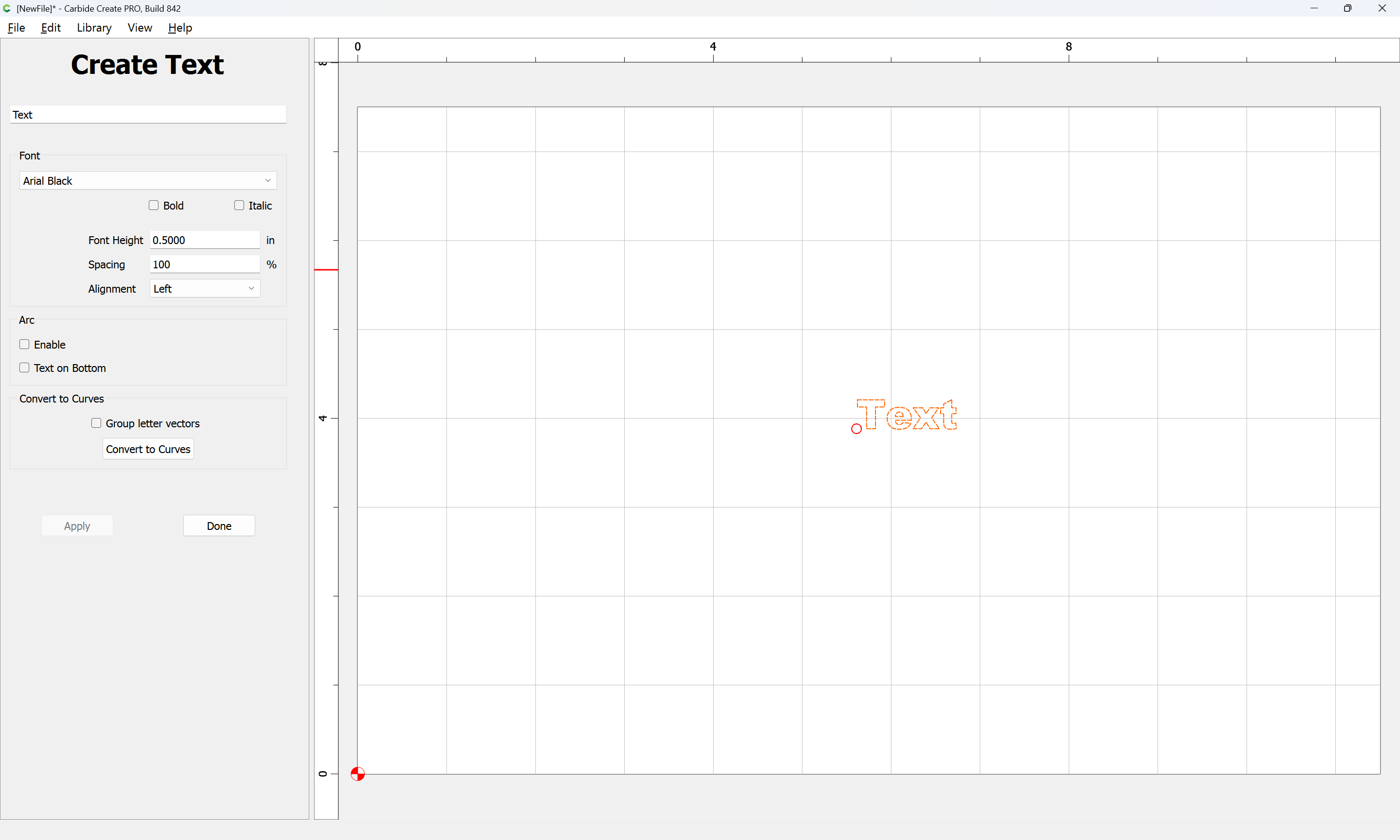Image resolution: width=1400 pixels, height=840 pixels.
Task: Enable the Italic checkbox
Action: click(239, 206)
